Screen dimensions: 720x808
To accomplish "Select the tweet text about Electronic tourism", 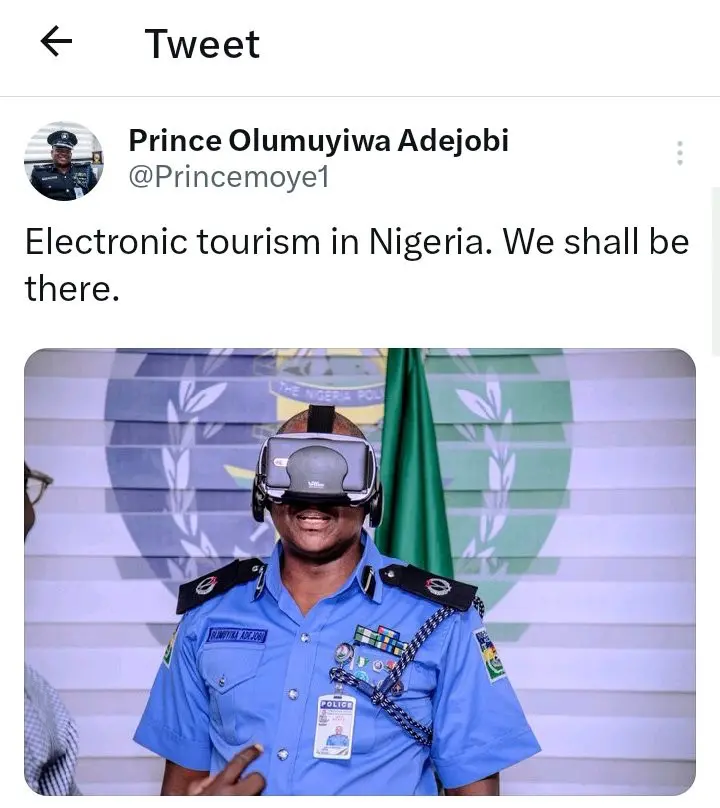I will pyautogui.click(x=357, y=264).
